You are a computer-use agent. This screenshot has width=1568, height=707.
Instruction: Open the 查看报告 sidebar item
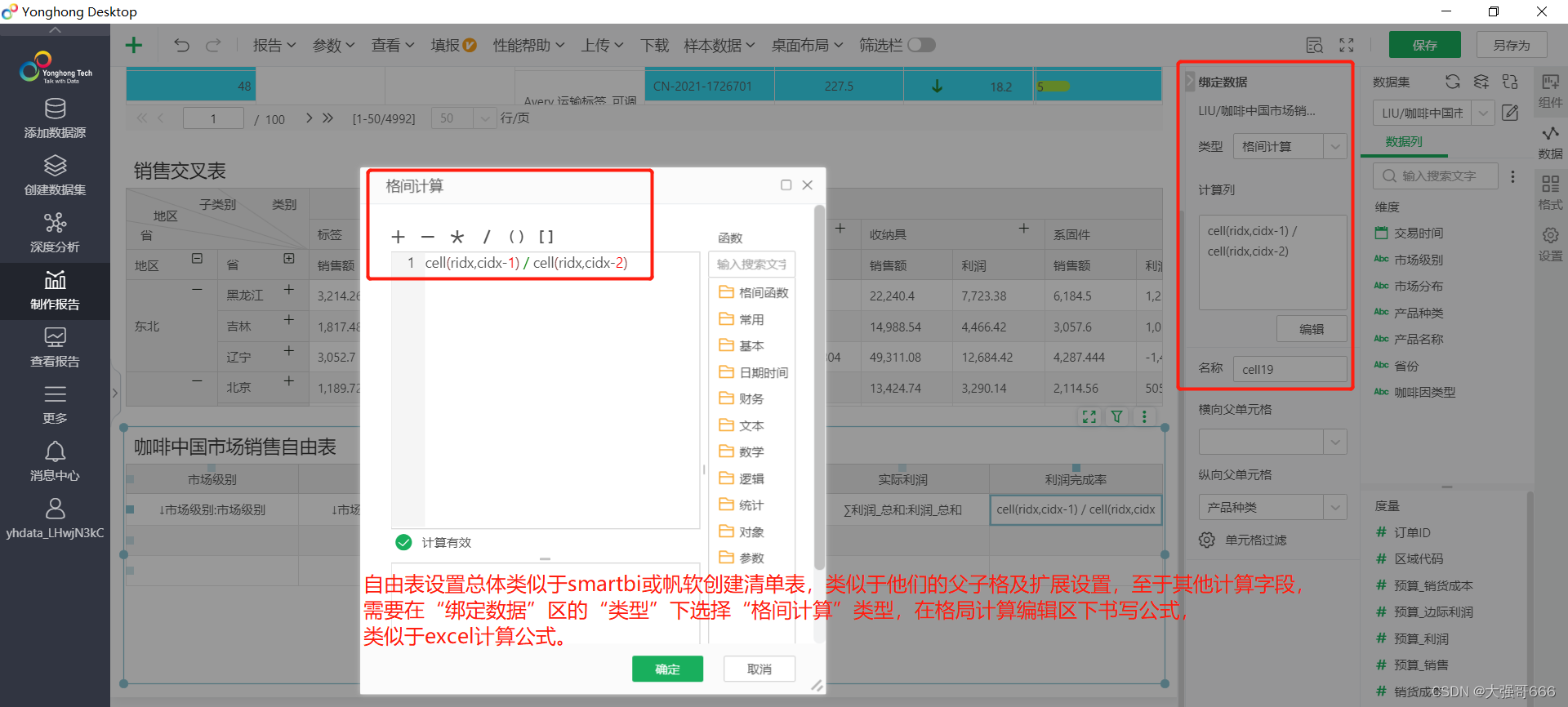[55, 347]
